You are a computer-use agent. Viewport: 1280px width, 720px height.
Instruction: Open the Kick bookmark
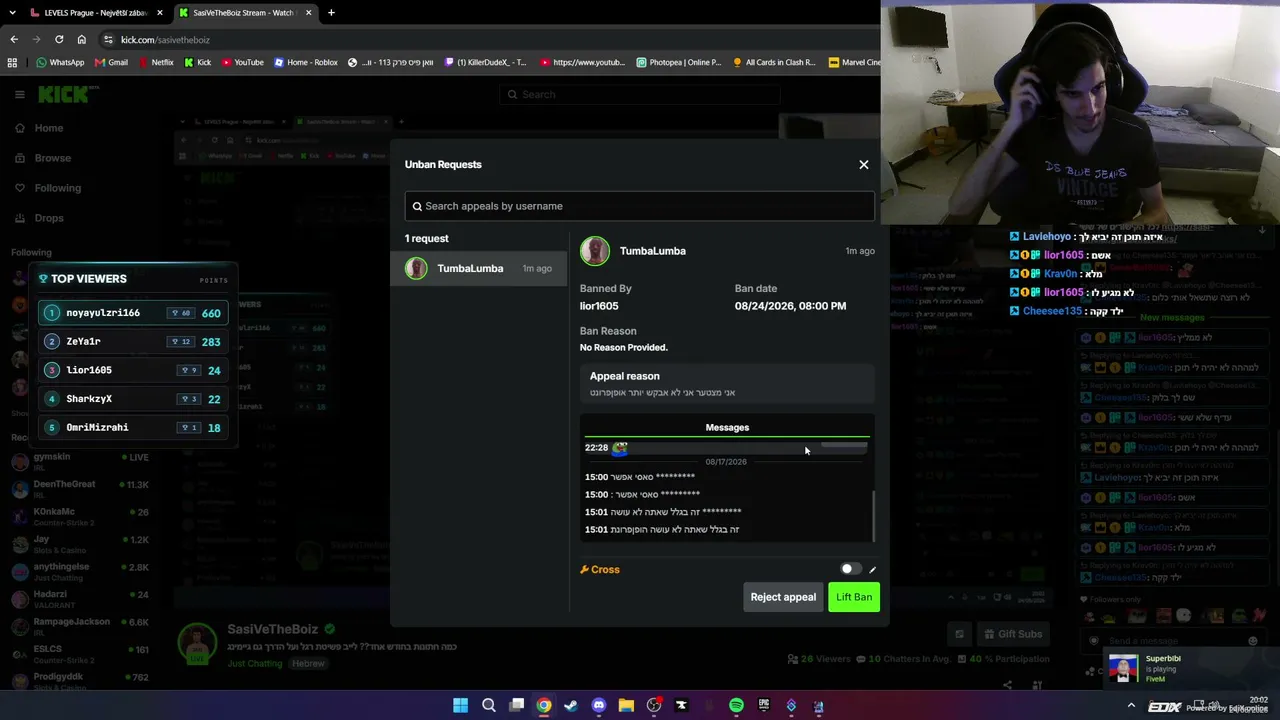pos(197,62)
